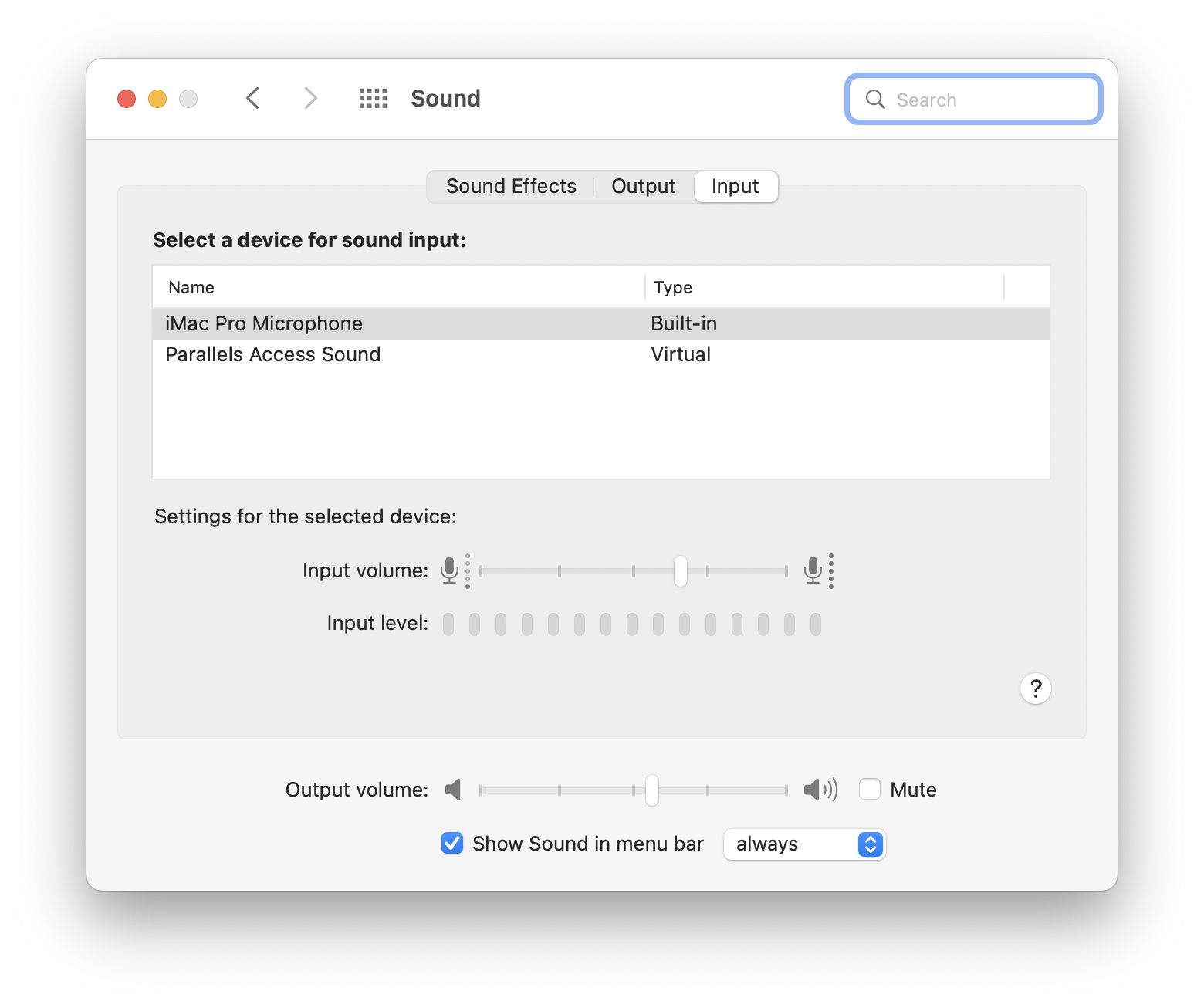Image resolution: width=1204 pixels, height=1005 pixels.
Task: Click the Input level meter
Action: pyautogui.click(x=632, y=624)
